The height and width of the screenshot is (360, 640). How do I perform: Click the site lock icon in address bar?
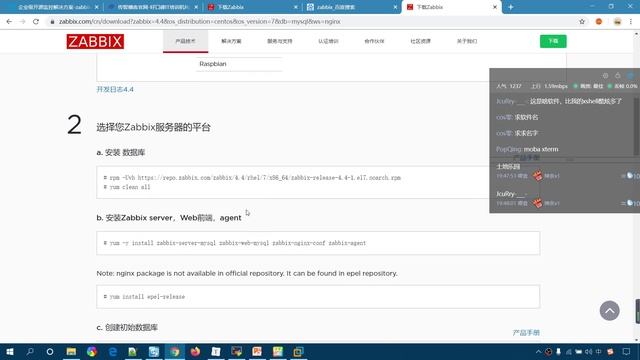pyautogui.click(x=52, y=22)
